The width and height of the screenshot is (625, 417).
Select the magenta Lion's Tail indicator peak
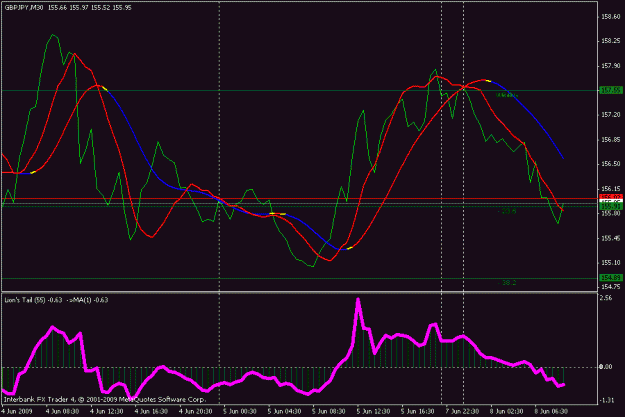tap(358, 301)
